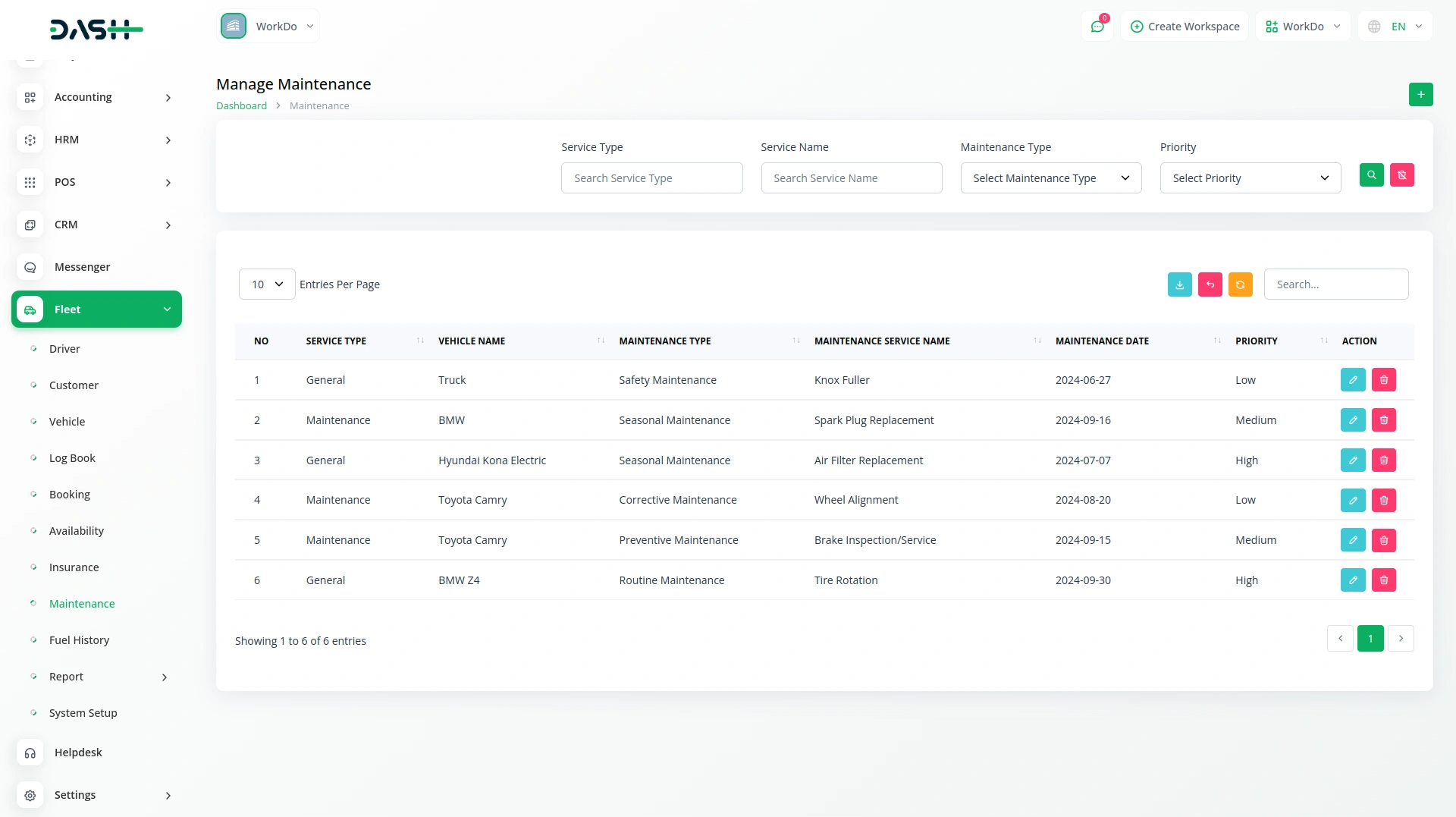The image size is (1456, 817).
Task: Edit the Knox Fuller maintenance row
Action: click(1353, 380)
